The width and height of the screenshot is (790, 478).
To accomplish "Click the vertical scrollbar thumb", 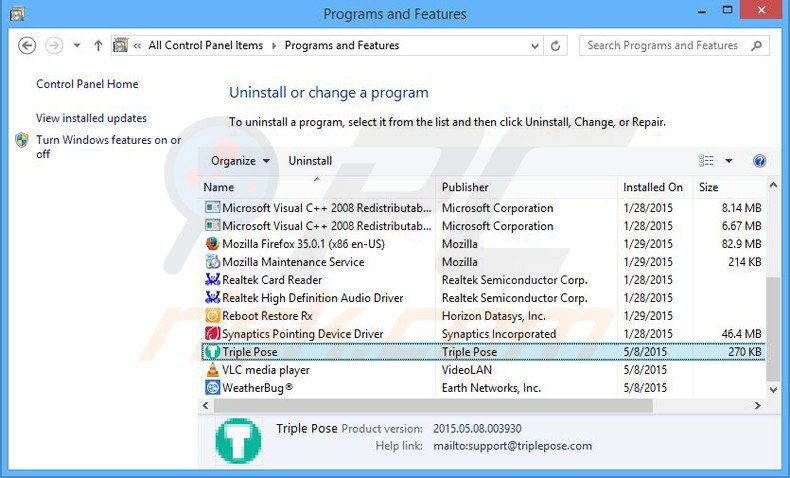I will tap(773, 328).
